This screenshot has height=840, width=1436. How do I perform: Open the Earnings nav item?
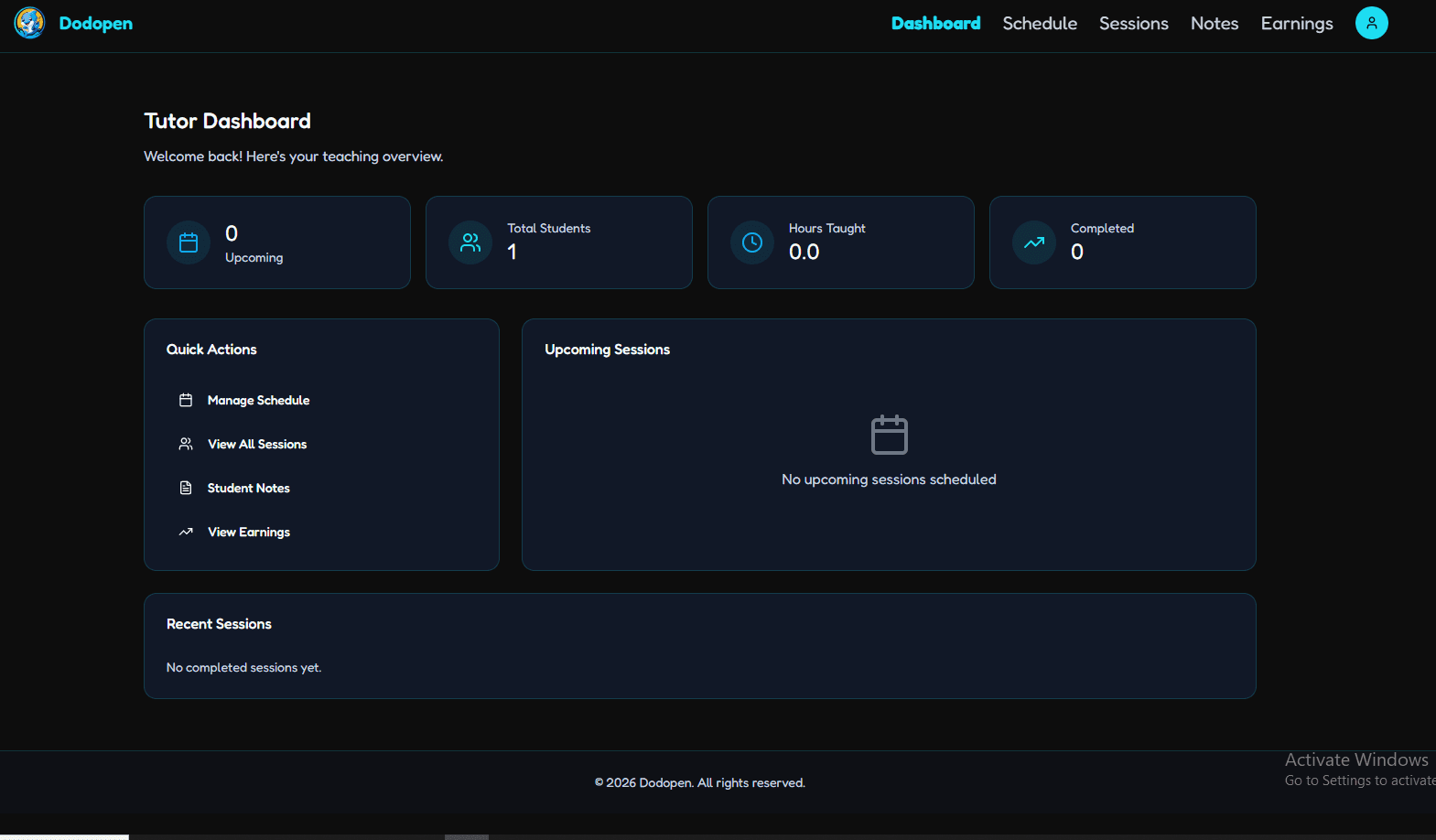(x=1297, y=24)
